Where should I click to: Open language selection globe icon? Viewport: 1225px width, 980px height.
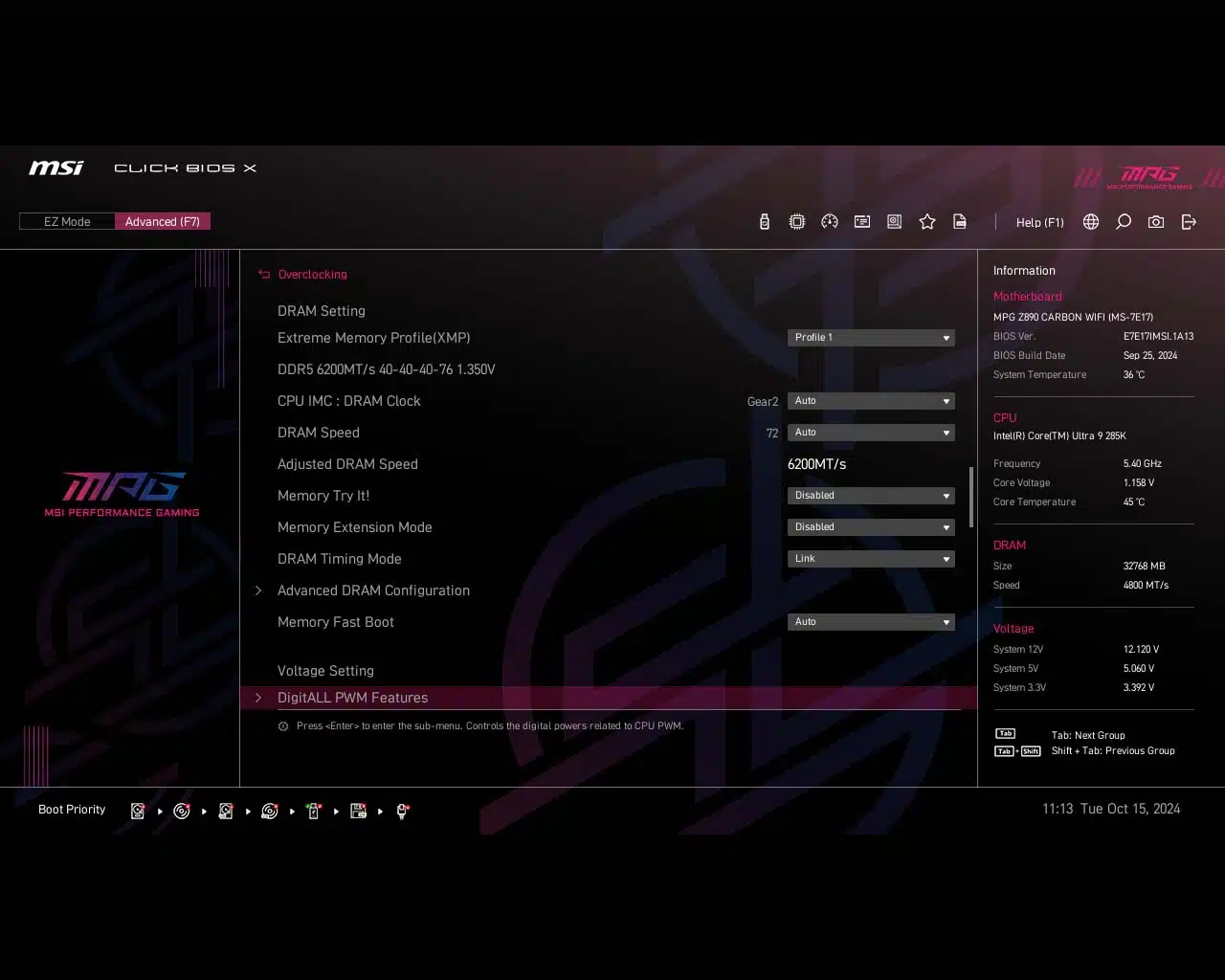point(1091,222)
